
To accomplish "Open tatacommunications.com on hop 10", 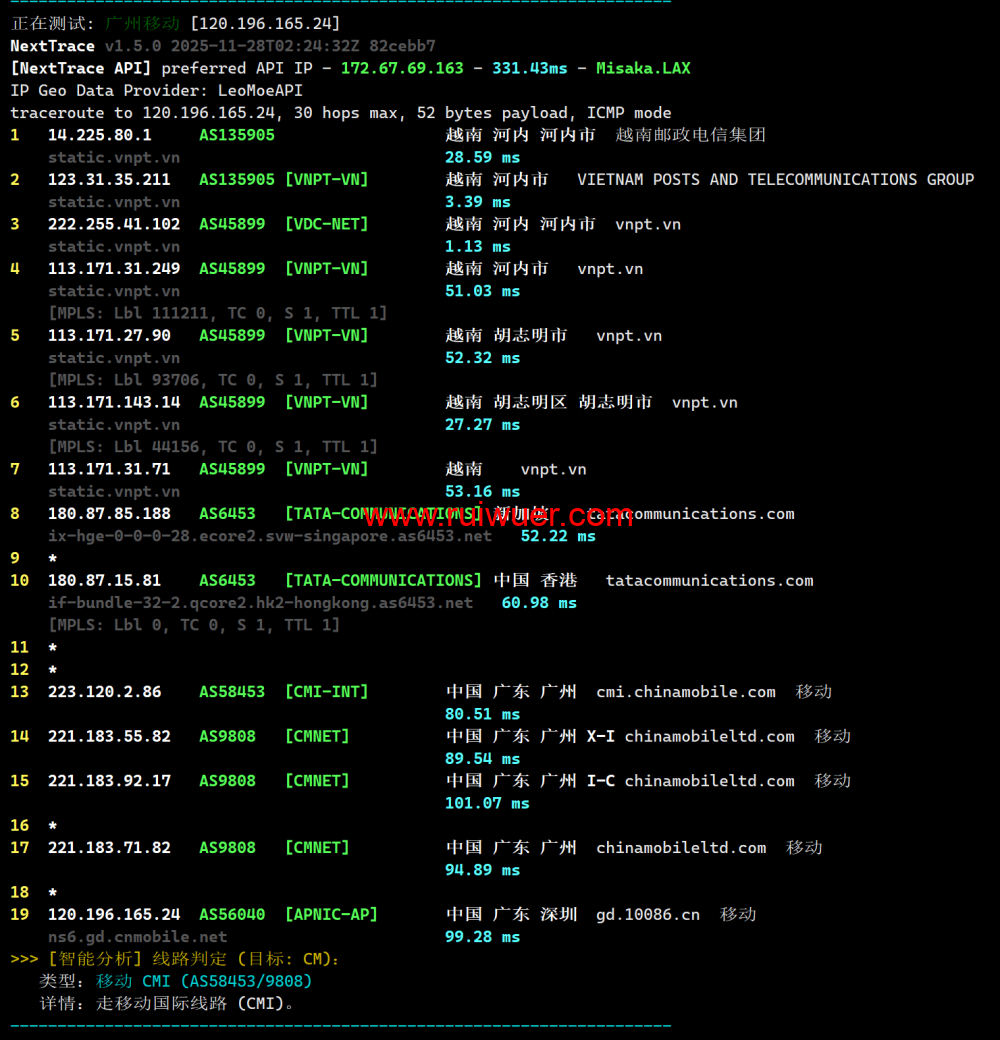I will [x=709, y=581].
